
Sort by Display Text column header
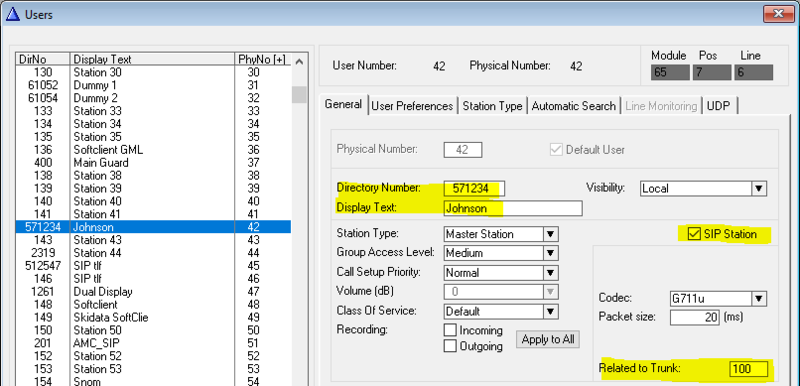point(152,59)
